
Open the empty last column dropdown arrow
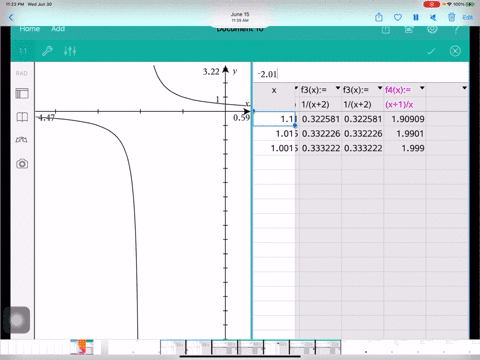click(x=464, y=88)
